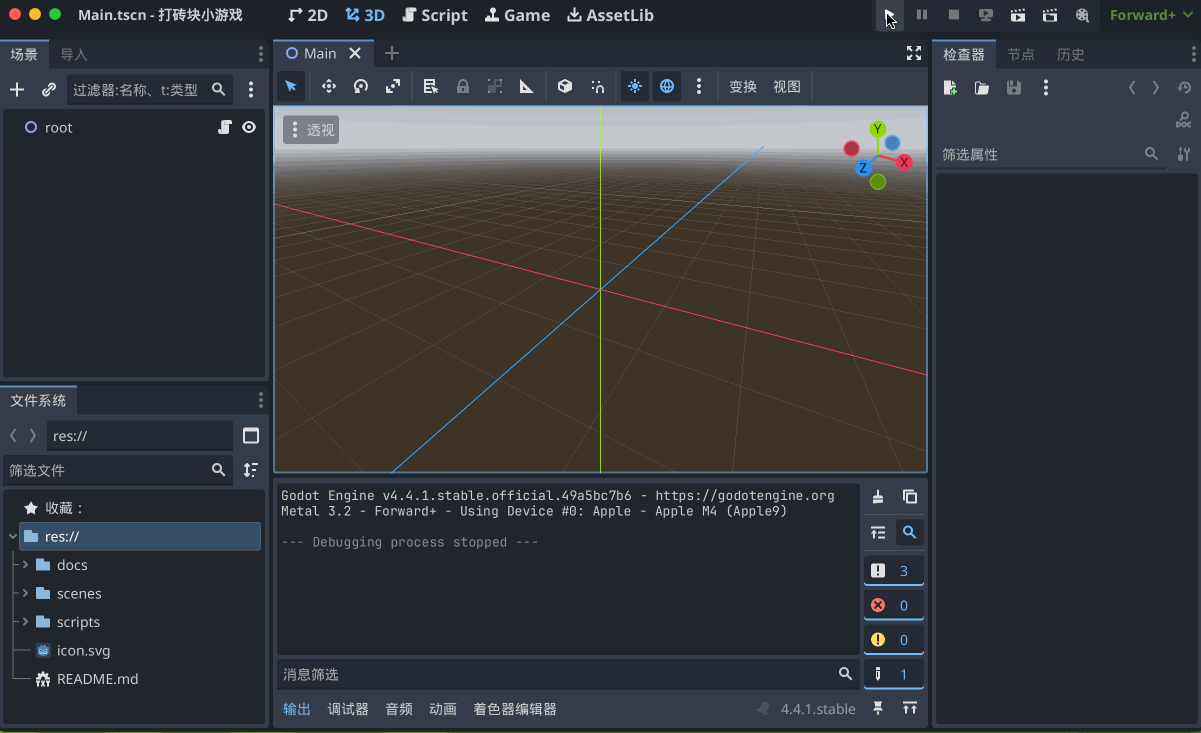Open sun and environment settings menu
This screenshot has width=1201, height=733.
click(699, 87)
